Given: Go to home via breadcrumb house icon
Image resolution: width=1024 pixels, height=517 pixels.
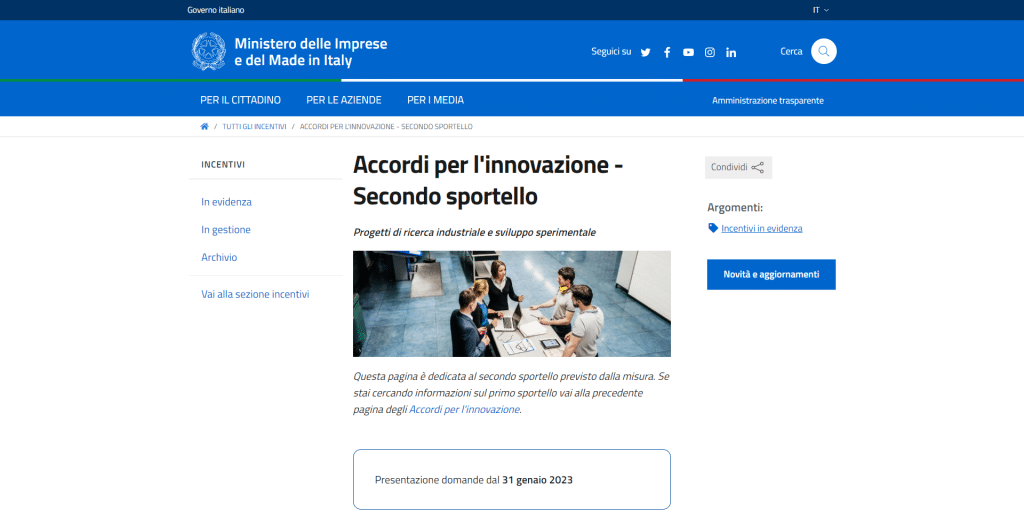Looking at the screenshot, I should (x=204, y=127).
